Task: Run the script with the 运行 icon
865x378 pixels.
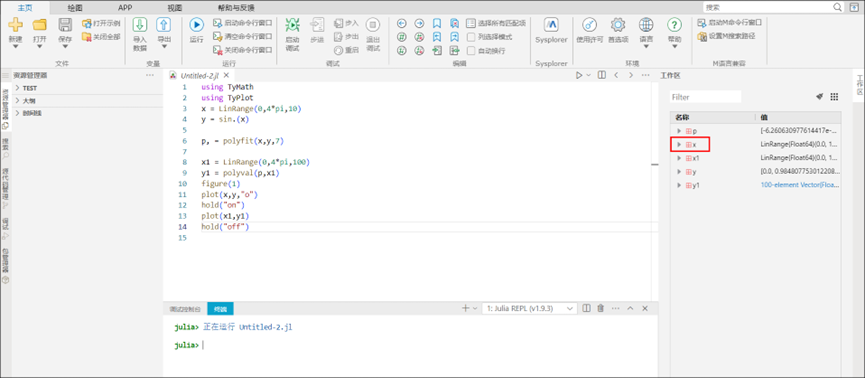Action: [x=196, y=25]
